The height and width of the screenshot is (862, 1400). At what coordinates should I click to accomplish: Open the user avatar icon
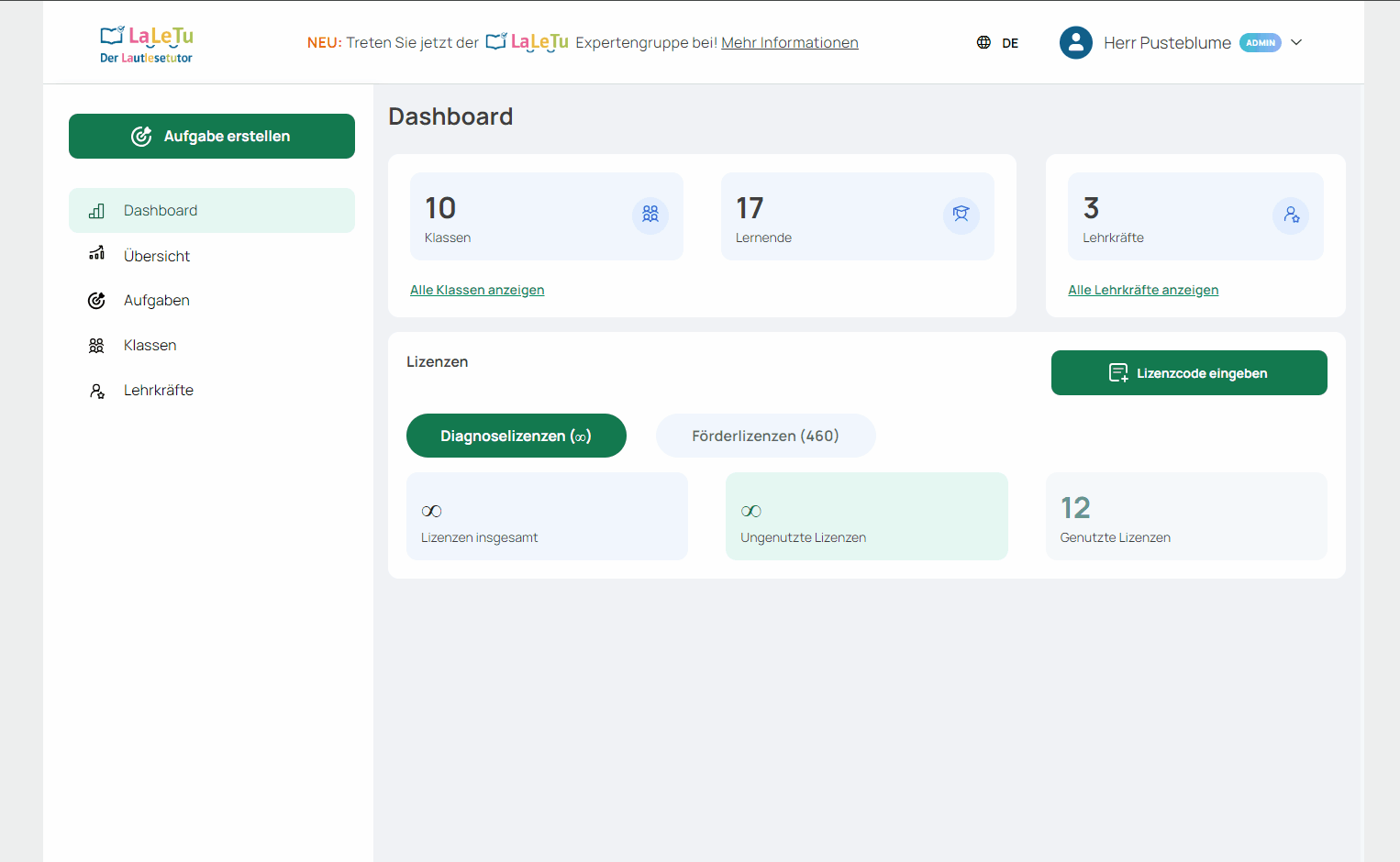pyautogui.click(x=1075, y=42)
